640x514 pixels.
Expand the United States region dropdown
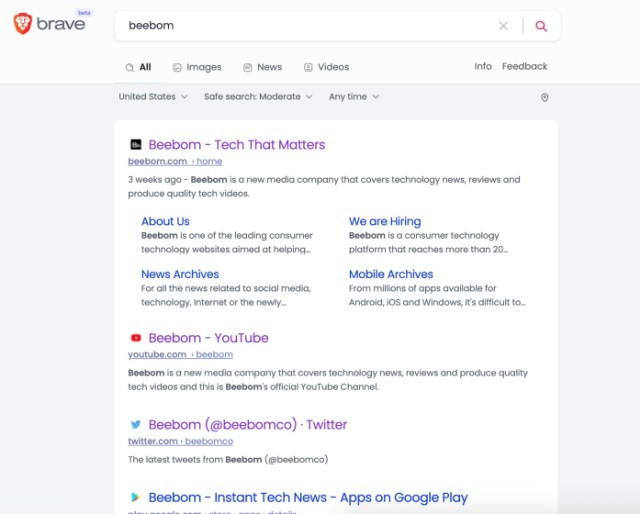pyautogui.click(x=153, y=97)
